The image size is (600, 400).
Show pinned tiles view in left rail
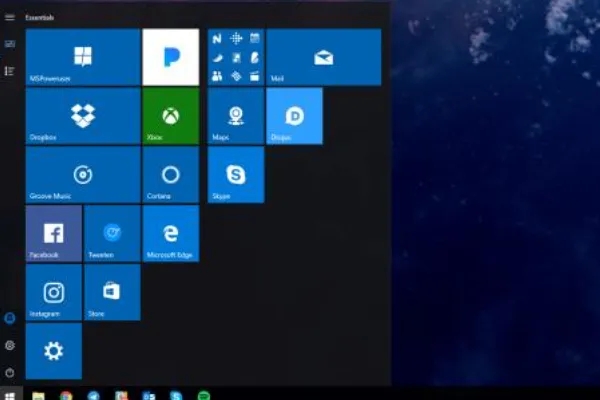(10, 44)
